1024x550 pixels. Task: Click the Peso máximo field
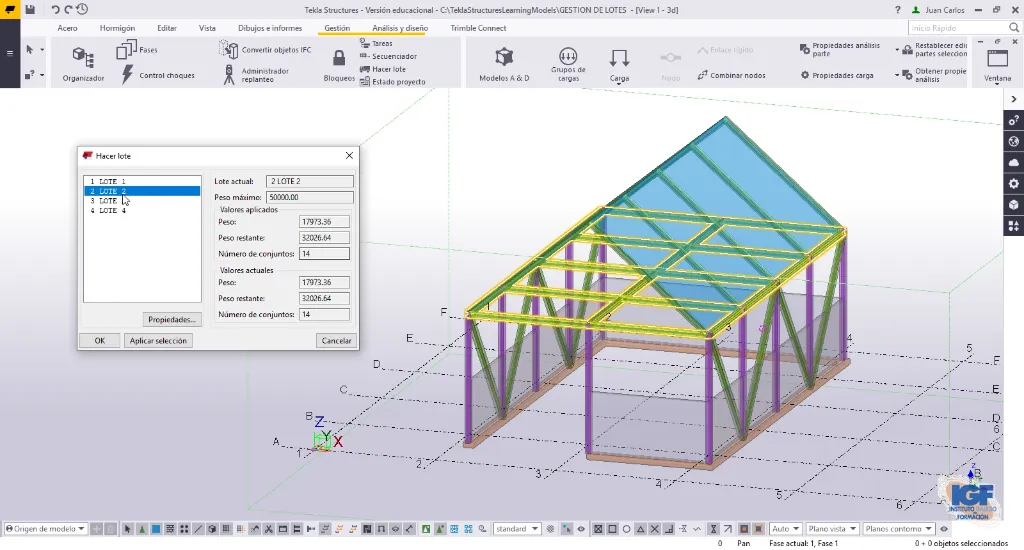coord(310,197)
